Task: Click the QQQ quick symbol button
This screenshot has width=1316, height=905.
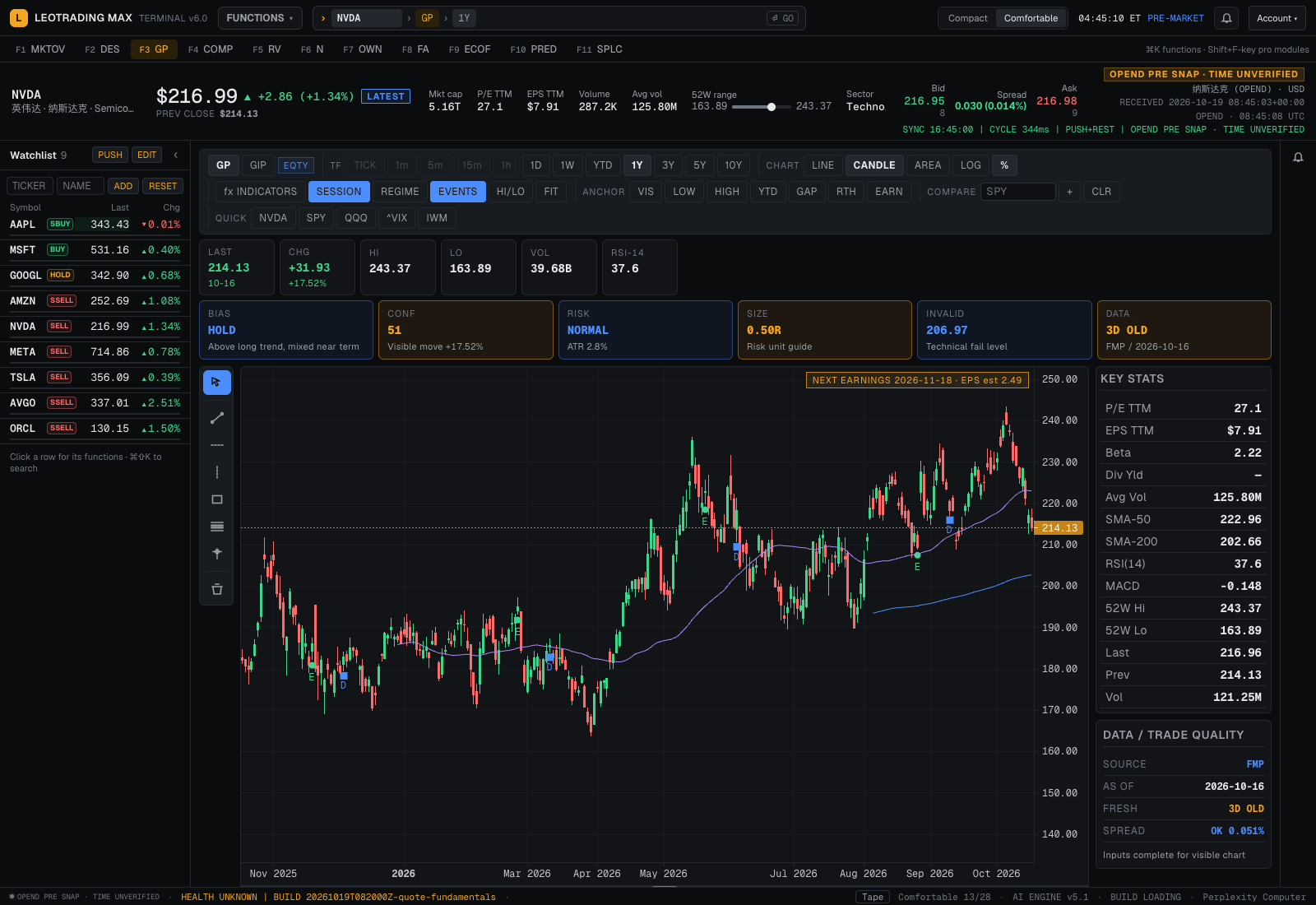Action: pyautogui.click(x=356, y=218)
